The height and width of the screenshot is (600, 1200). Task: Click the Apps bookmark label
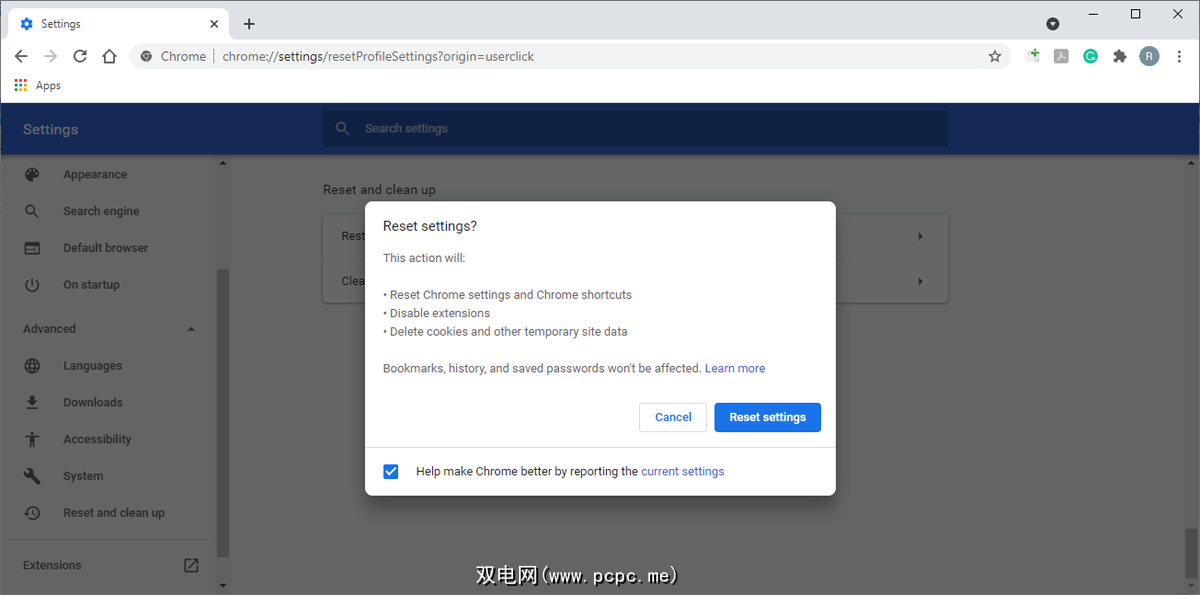[48, 86]
